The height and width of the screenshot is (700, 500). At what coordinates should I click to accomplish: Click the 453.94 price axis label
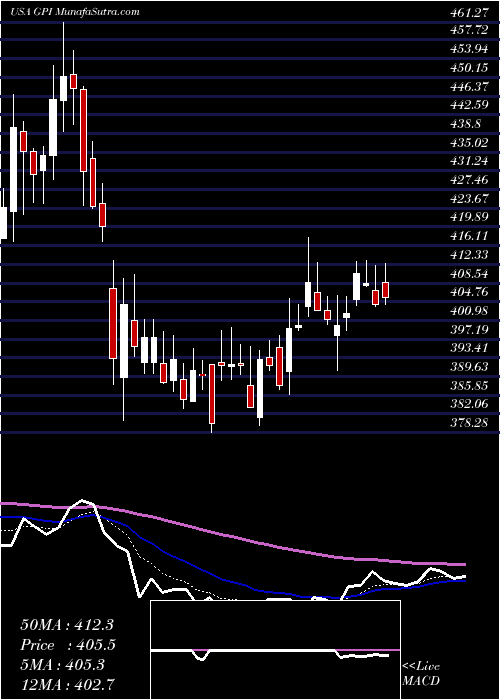click(467, 49)
